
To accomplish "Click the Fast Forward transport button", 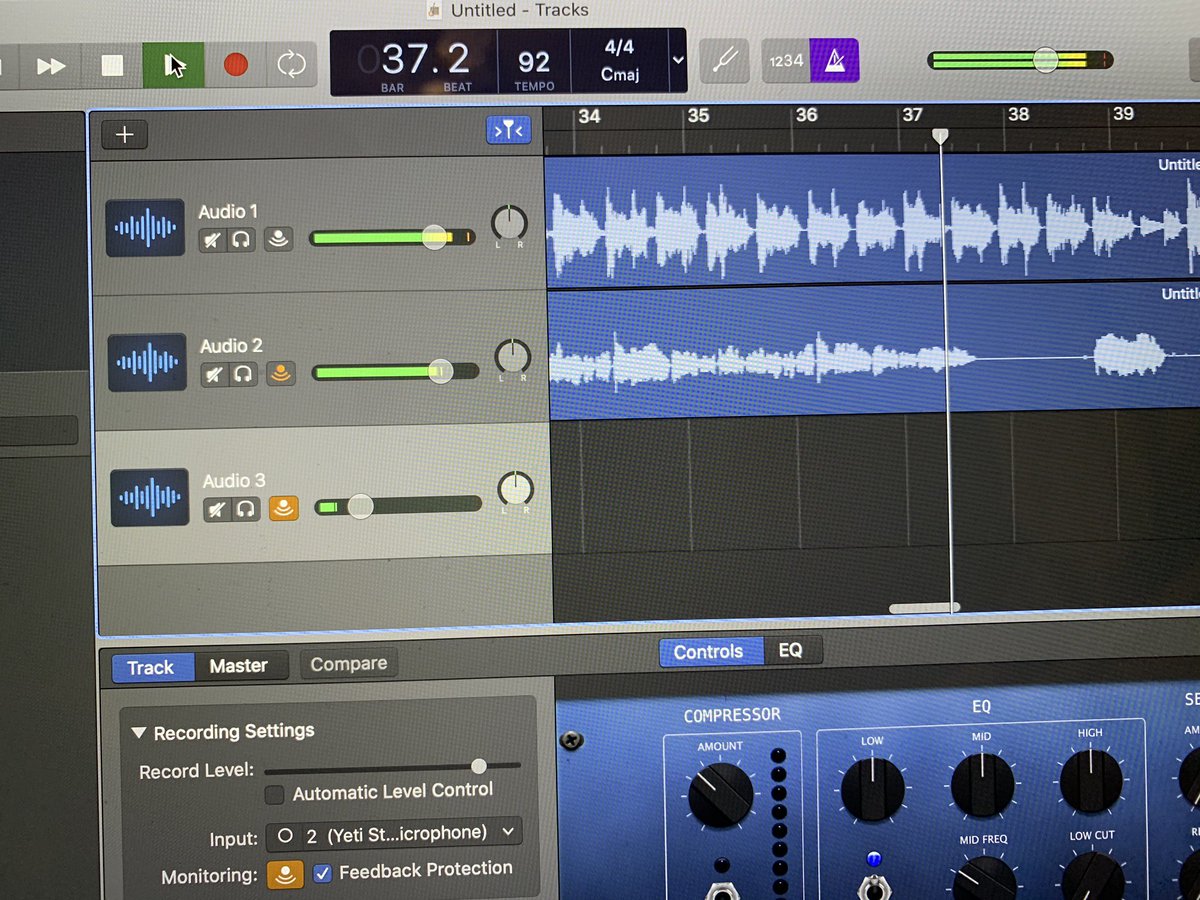I will point(51,66).
